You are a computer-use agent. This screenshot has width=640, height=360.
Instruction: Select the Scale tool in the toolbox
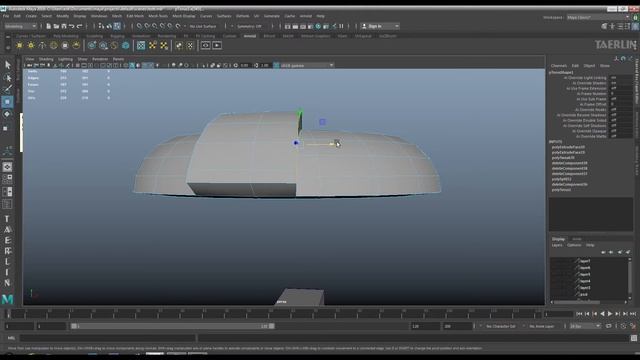click(6, 128)
